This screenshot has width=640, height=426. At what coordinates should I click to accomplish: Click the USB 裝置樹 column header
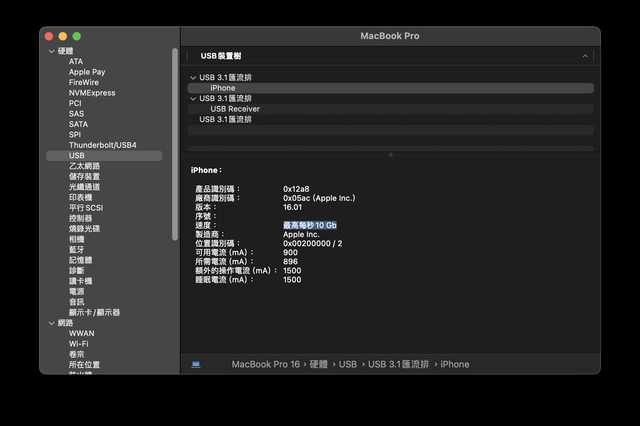[x=222, y=56]
